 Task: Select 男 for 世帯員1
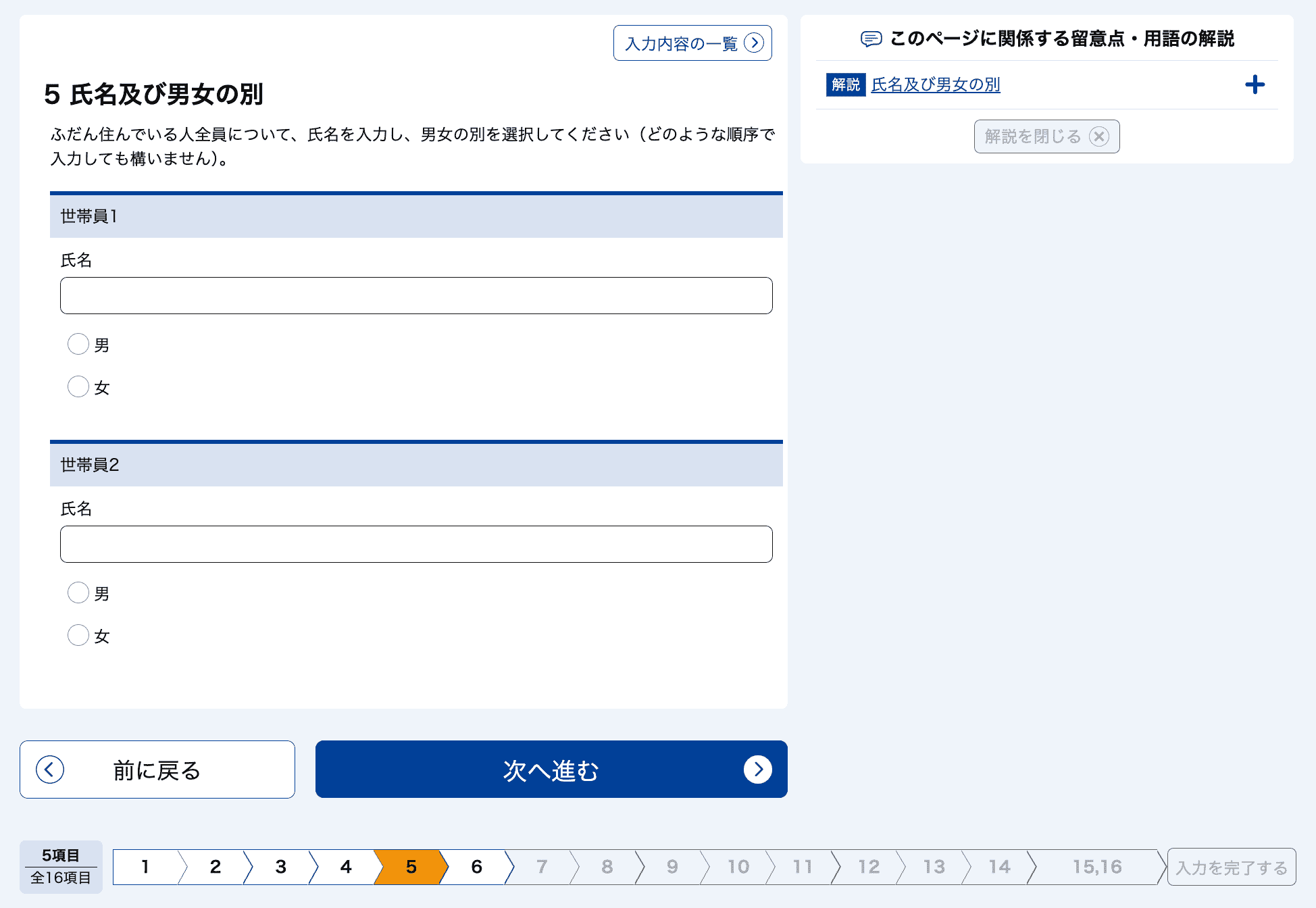coord(78,344)
